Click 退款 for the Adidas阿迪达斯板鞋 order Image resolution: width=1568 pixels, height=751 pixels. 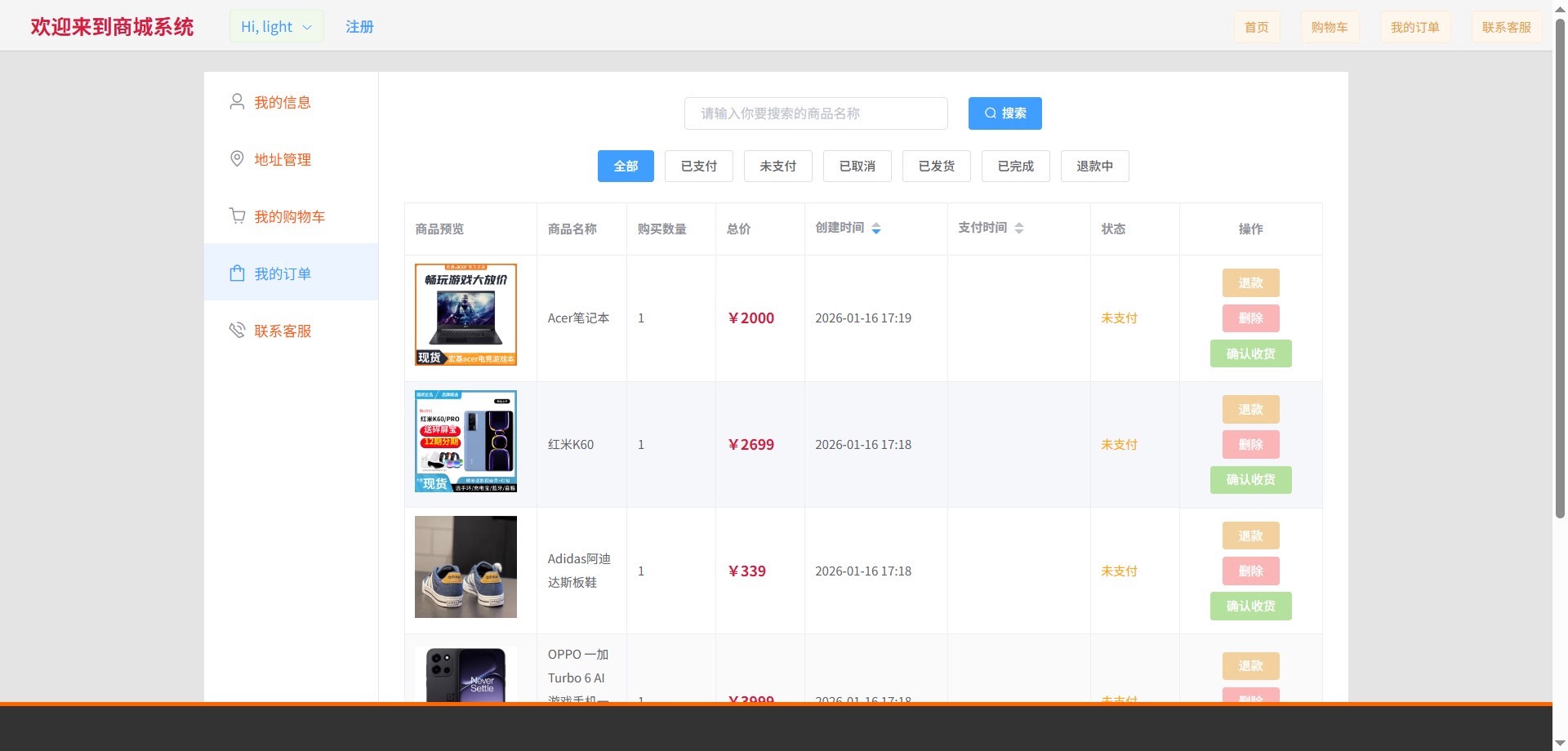coord(1251,536)
